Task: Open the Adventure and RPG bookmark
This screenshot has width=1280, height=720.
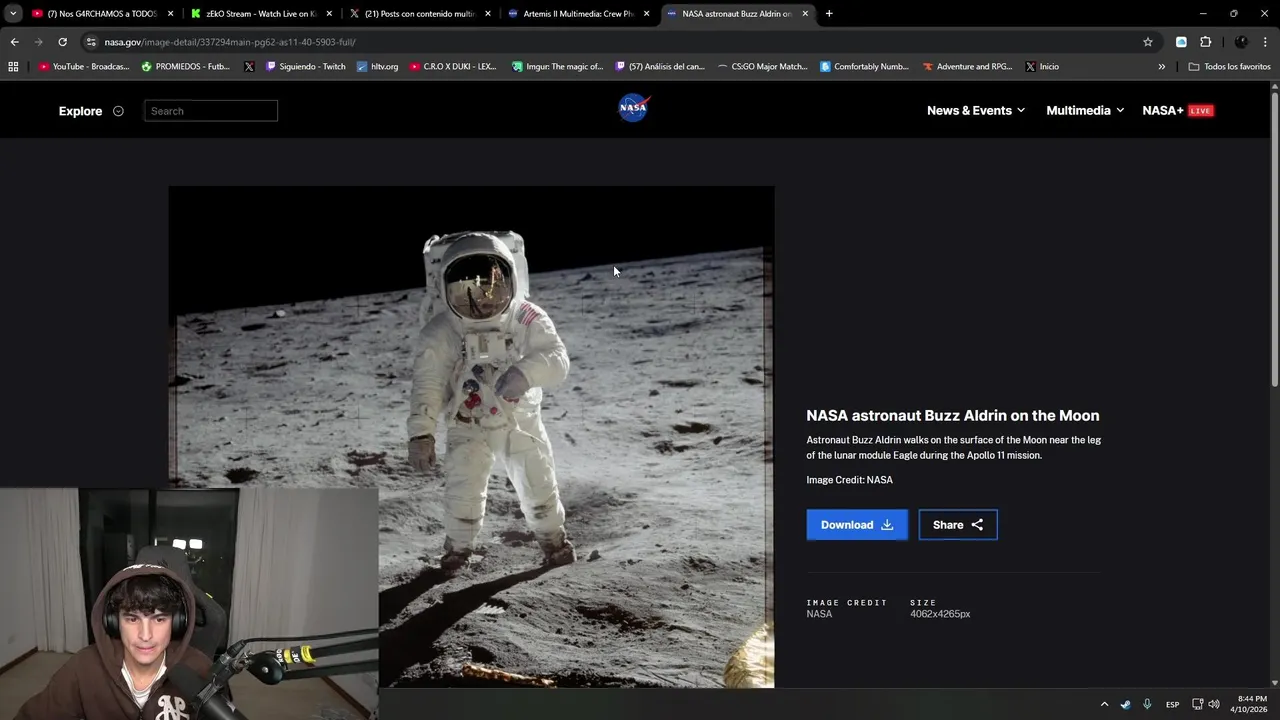Action: (x=967, y=67)
